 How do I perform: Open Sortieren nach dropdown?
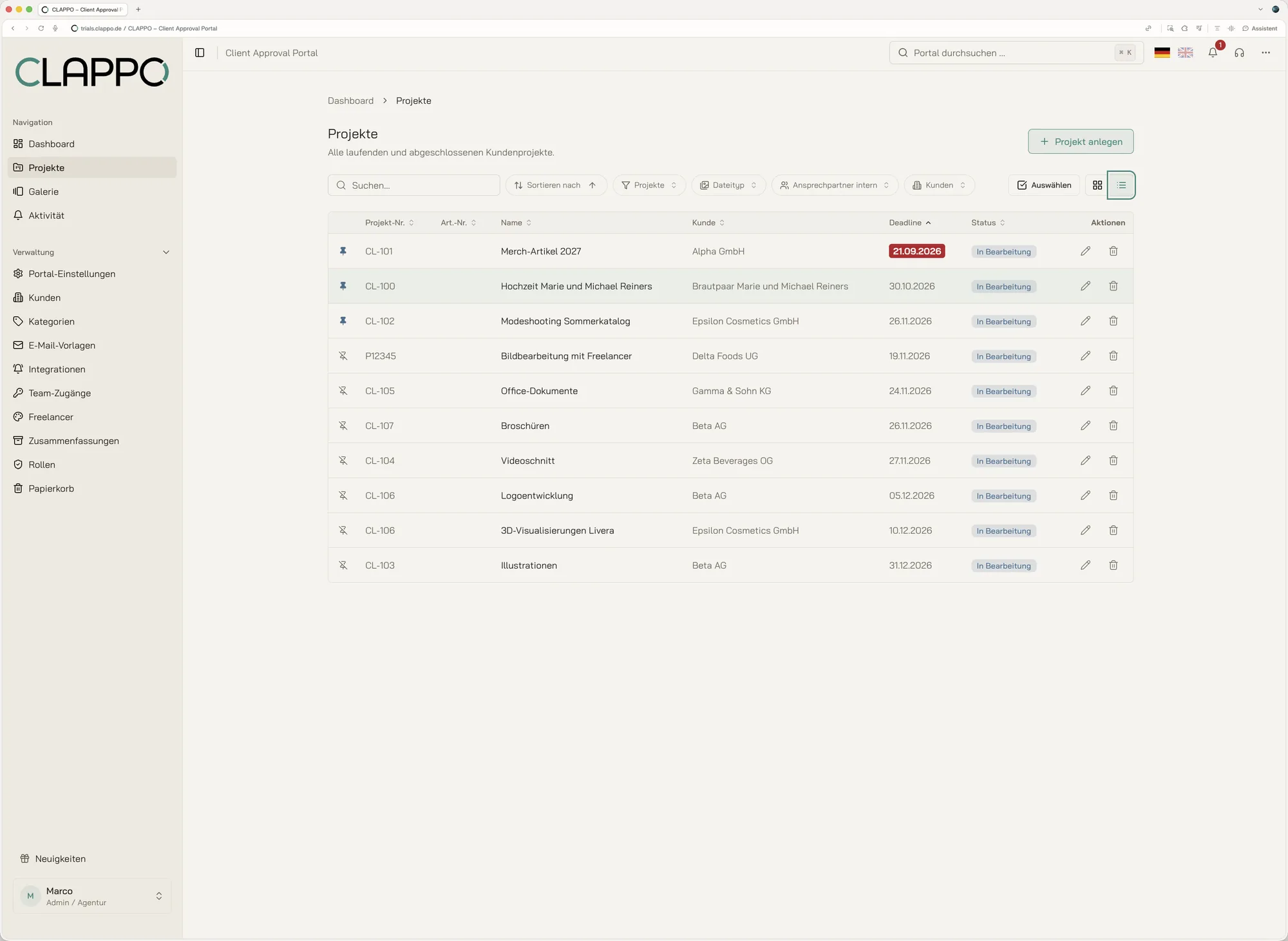[556, 185]
